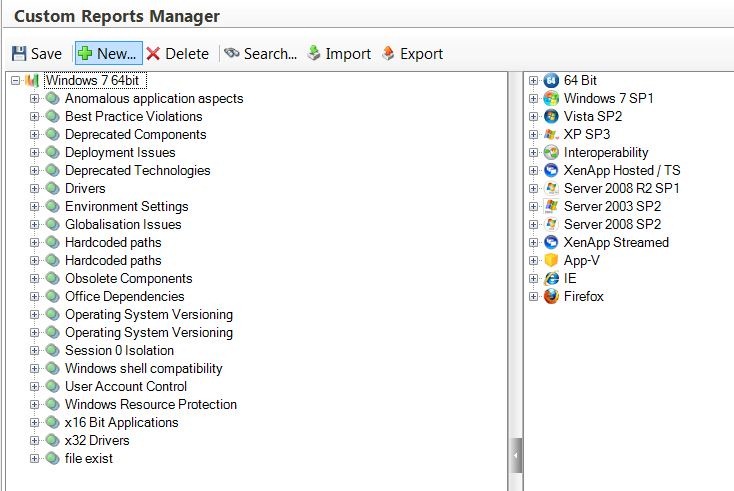Screen dimensions: 734x491
Task: Expand the Windows shell compatibility node
Action: [34, 368]
